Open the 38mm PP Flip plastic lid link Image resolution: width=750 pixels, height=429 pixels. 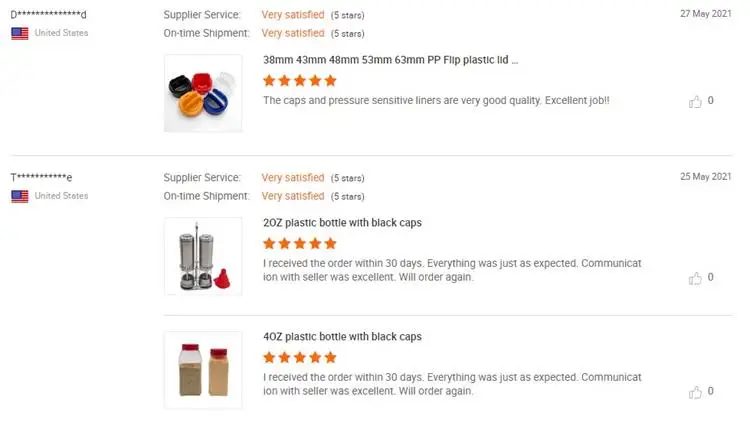390,60
